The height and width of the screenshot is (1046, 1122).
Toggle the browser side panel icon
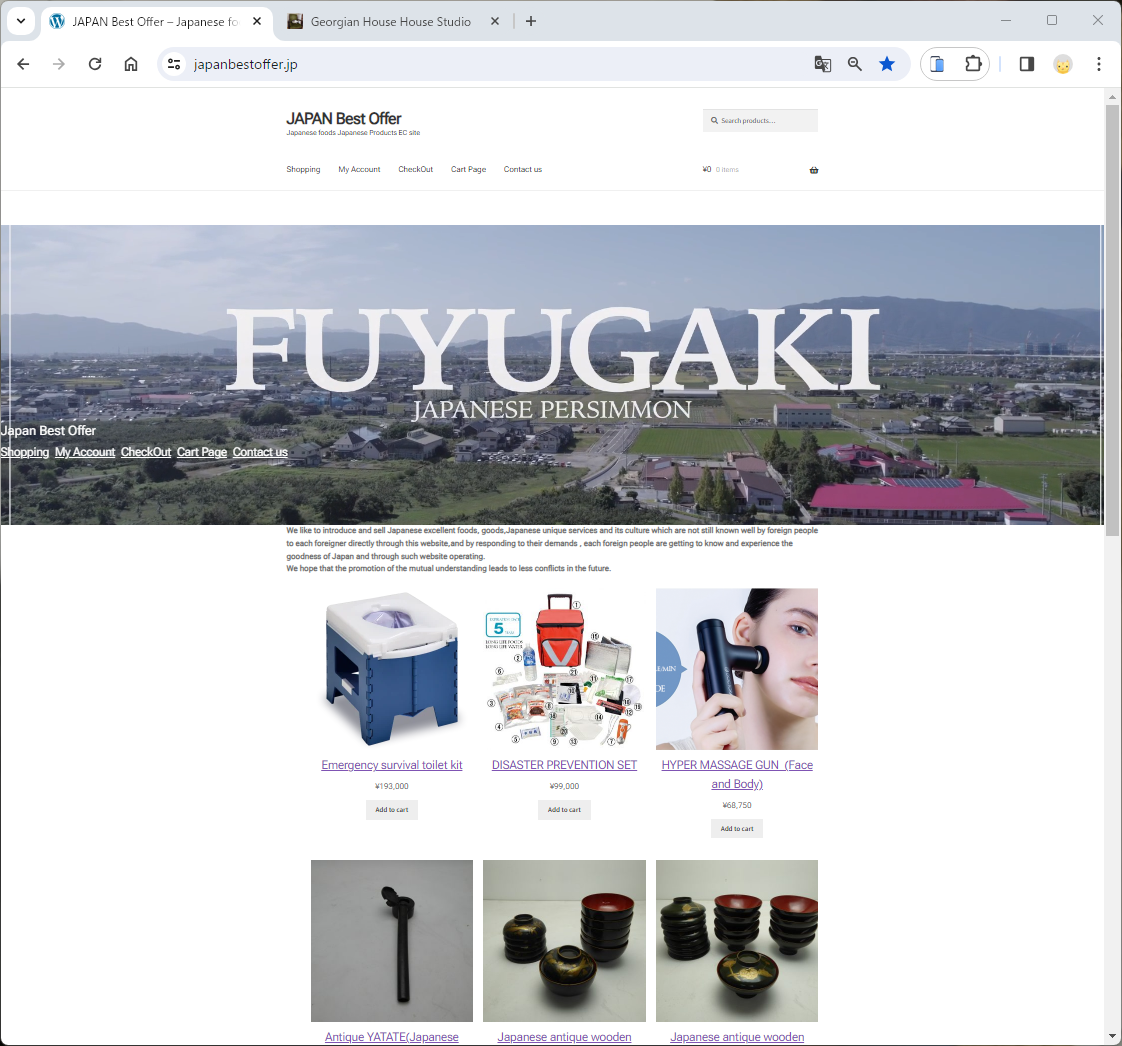1026,64
